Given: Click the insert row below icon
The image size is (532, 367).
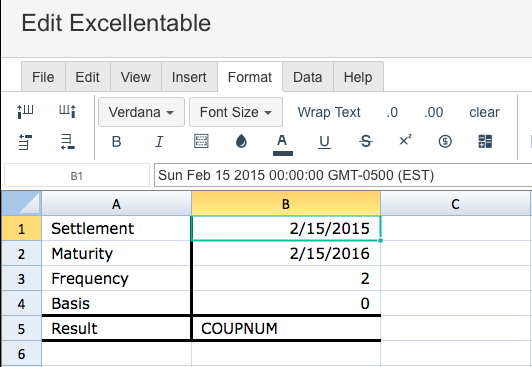Looking at the screenshot, I should coord(67,141).
